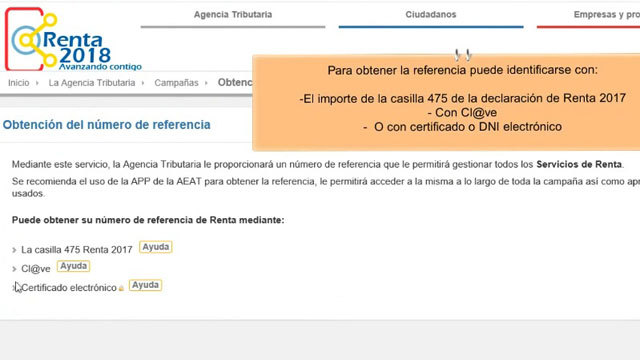Click 'Puede obtener su número de referencia' text
This screenshot has width=640, height=360.
148,220
